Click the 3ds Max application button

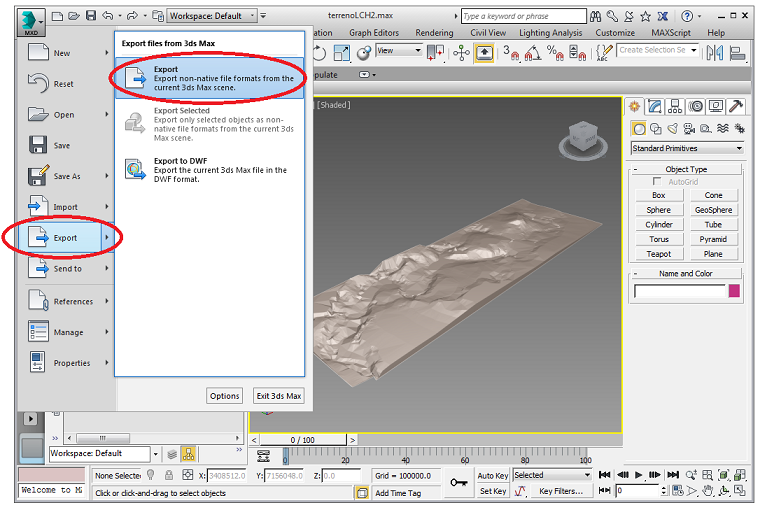pos(31,22)
